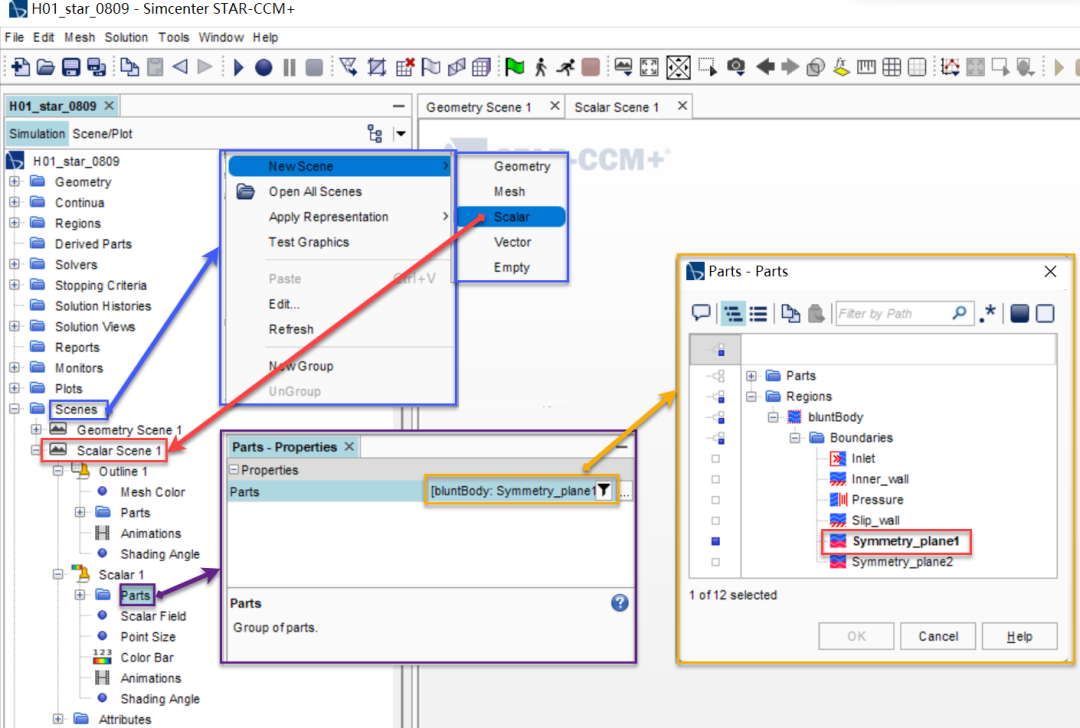
Task: Click the Save All double-disk icon
Action: [x=96, y=67]
